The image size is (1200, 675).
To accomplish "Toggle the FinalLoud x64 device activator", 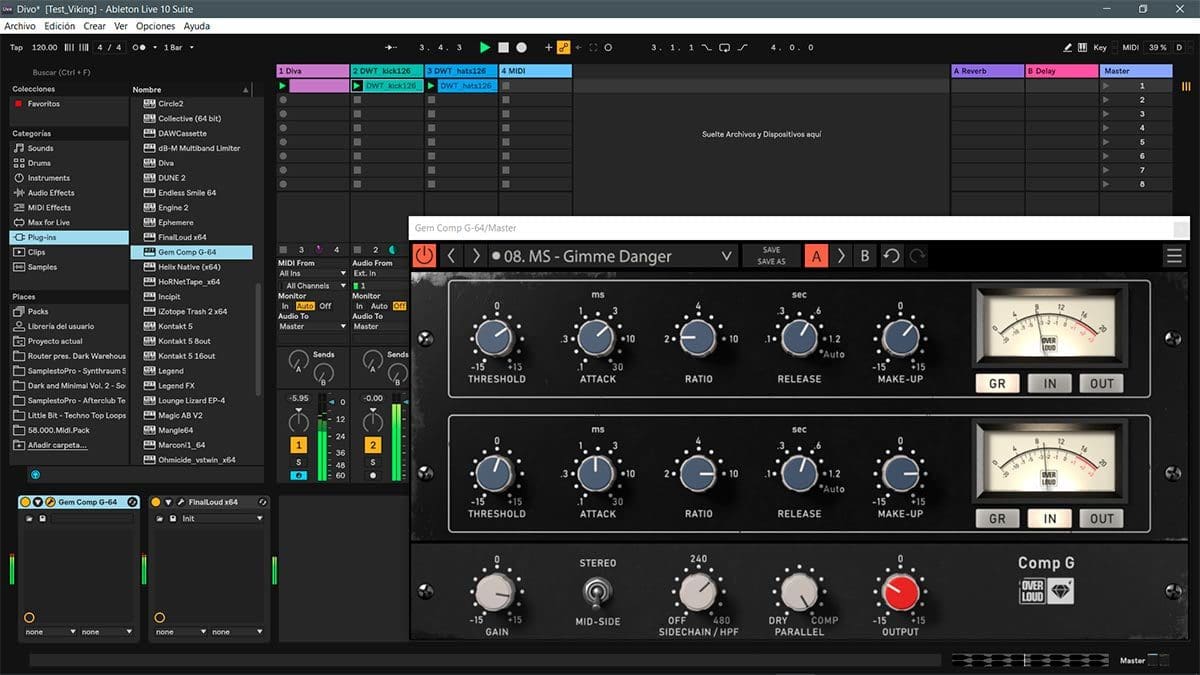I will click(x=155, y=502).
